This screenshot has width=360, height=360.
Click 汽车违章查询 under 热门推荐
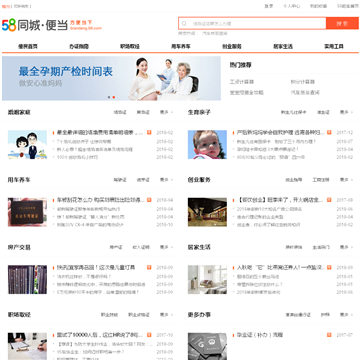(305, 92)
